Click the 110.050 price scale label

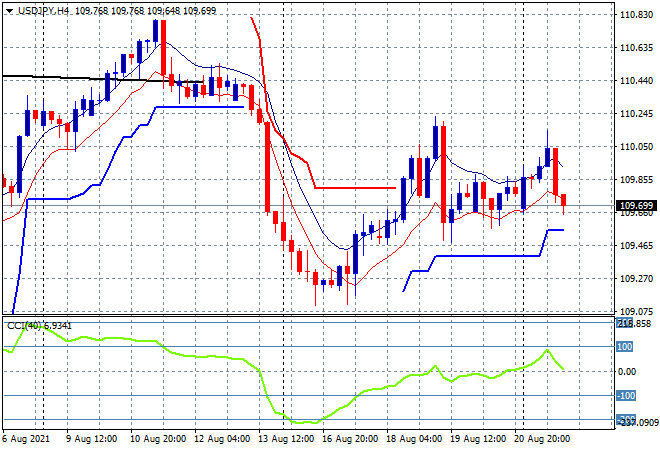(x=636, y=146)
